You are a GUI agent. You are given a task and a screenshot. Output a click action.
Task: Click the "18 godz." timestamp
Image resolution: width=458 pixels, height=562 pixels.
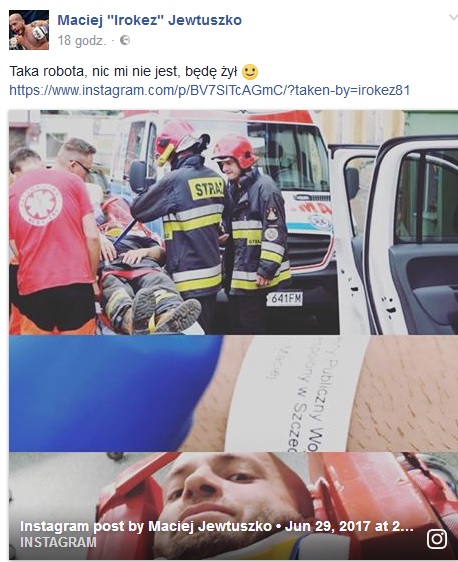tap(82, 40)
